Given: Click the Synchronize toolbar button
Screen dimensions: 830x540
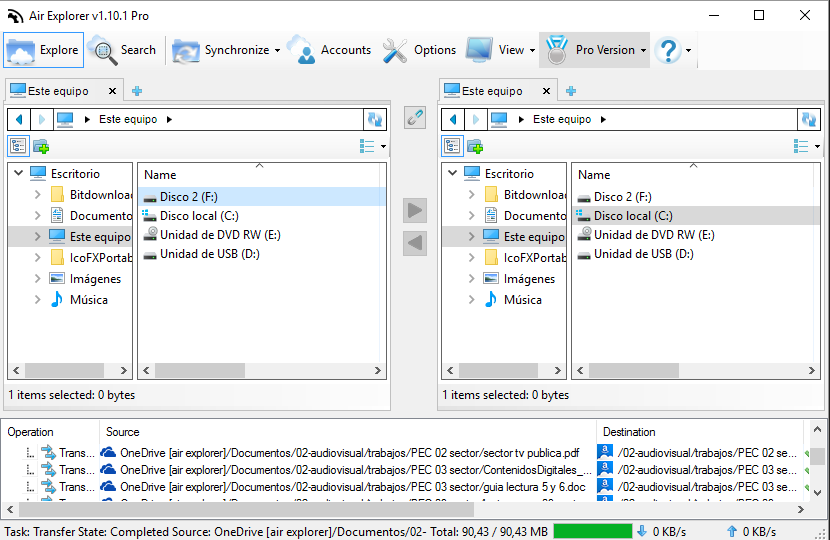Looking at the screenshot, I should (x=221, y=50).
